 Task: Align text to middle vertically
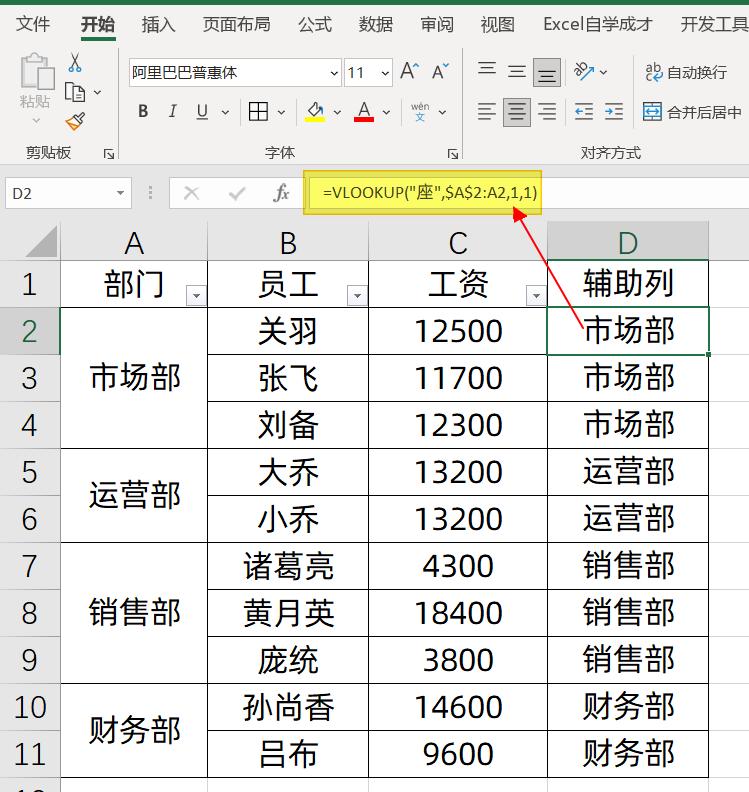tap(517, 71)
